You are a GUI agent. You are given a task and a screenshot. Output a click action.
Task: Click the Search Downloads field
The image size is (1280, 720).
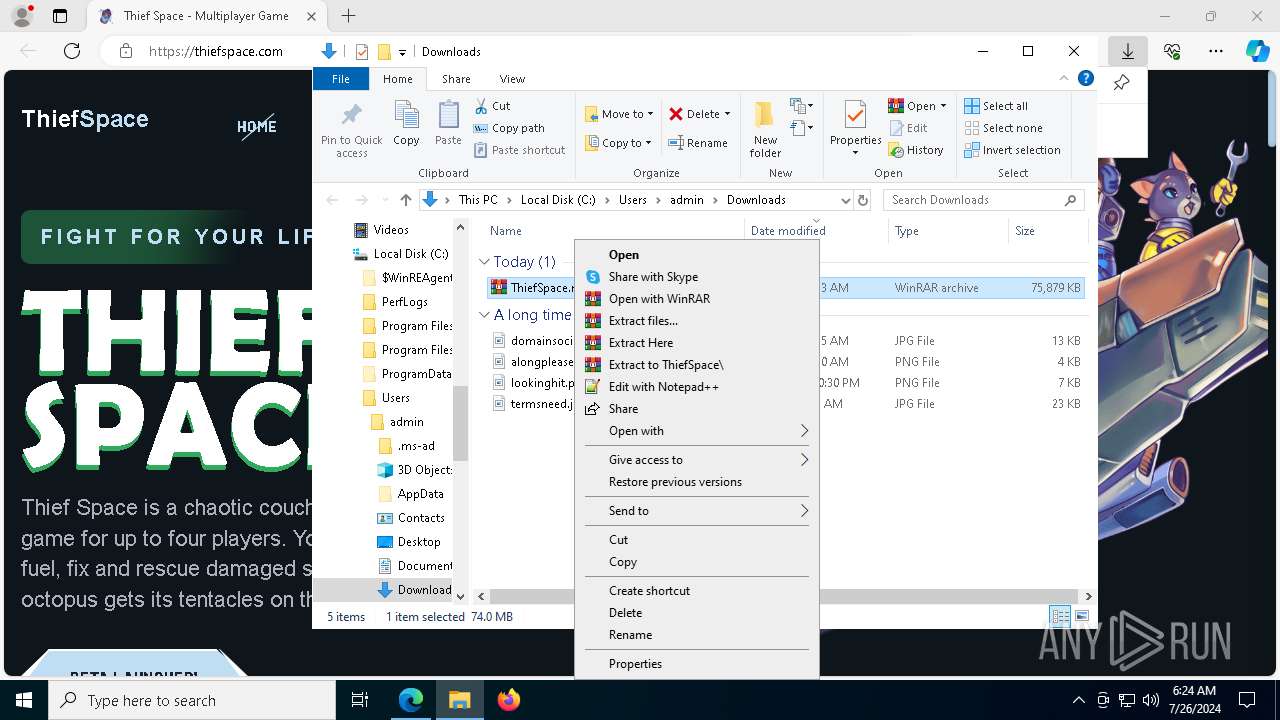coord(984,200)
